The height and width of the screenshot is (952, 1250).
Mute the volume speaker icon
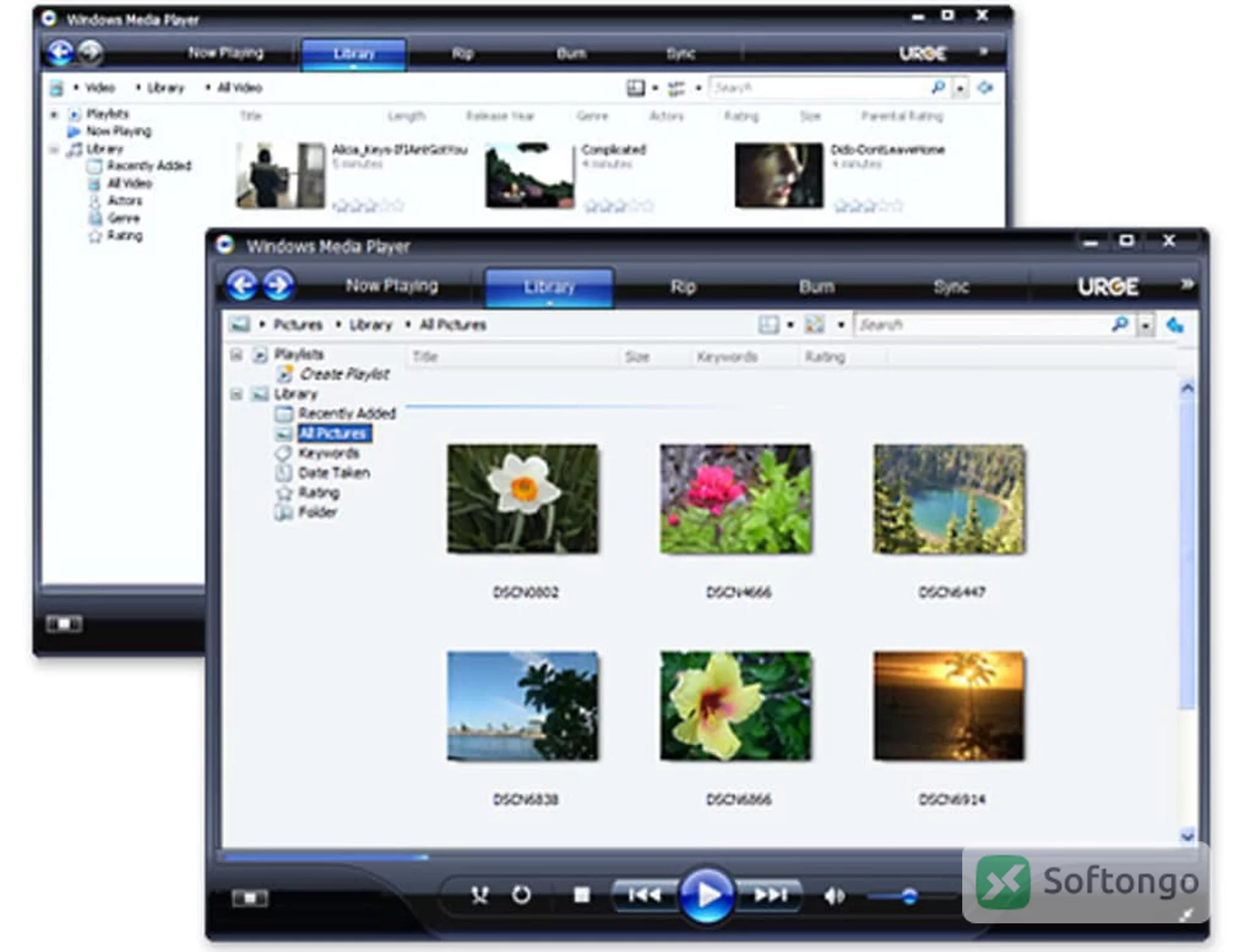(834, 896)
